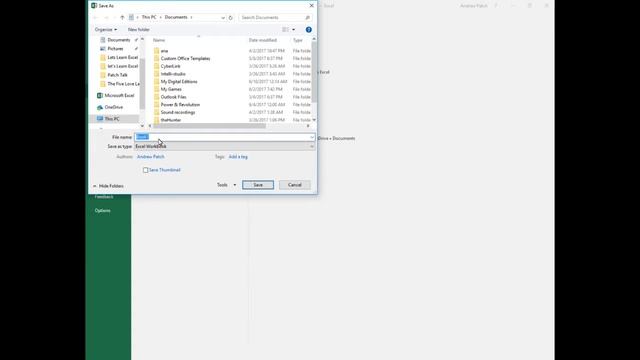The image size is (640, 360).
Task: Select Lets Learn Excel in navigation pane
Action: [122, 58]
